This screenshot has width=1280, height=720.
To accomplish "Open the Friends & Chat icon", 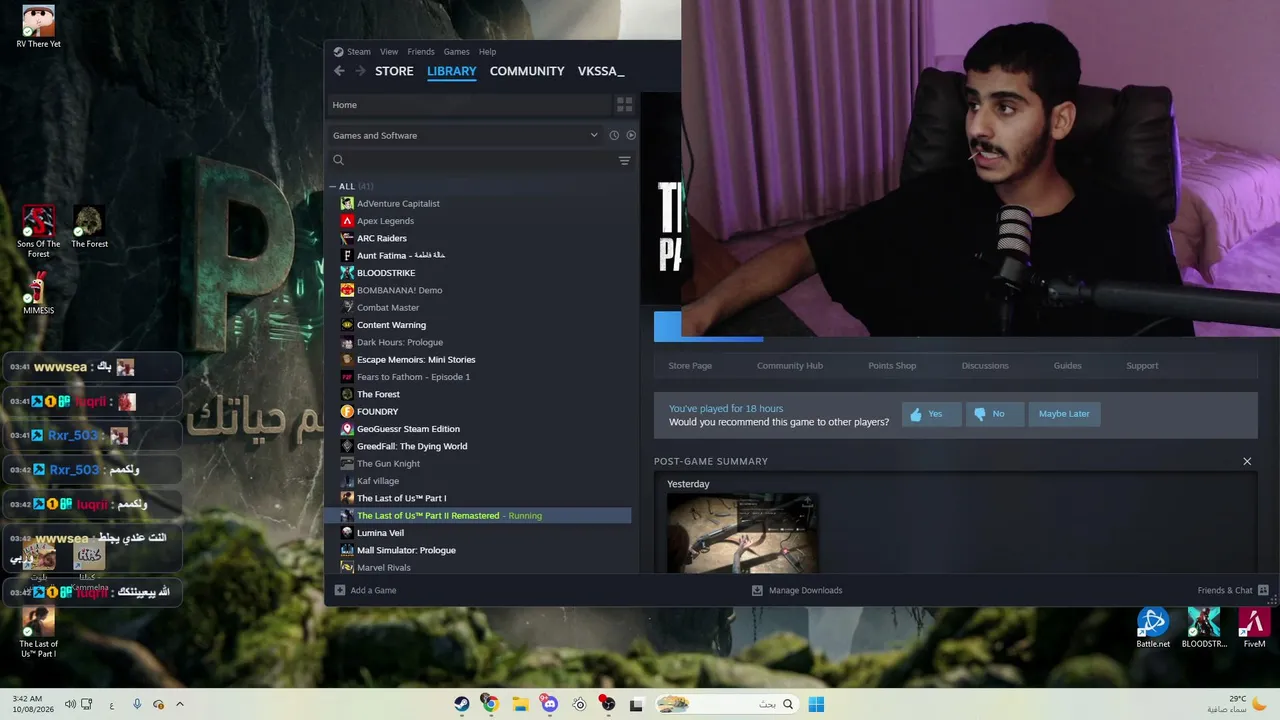I will point(1263,590).
